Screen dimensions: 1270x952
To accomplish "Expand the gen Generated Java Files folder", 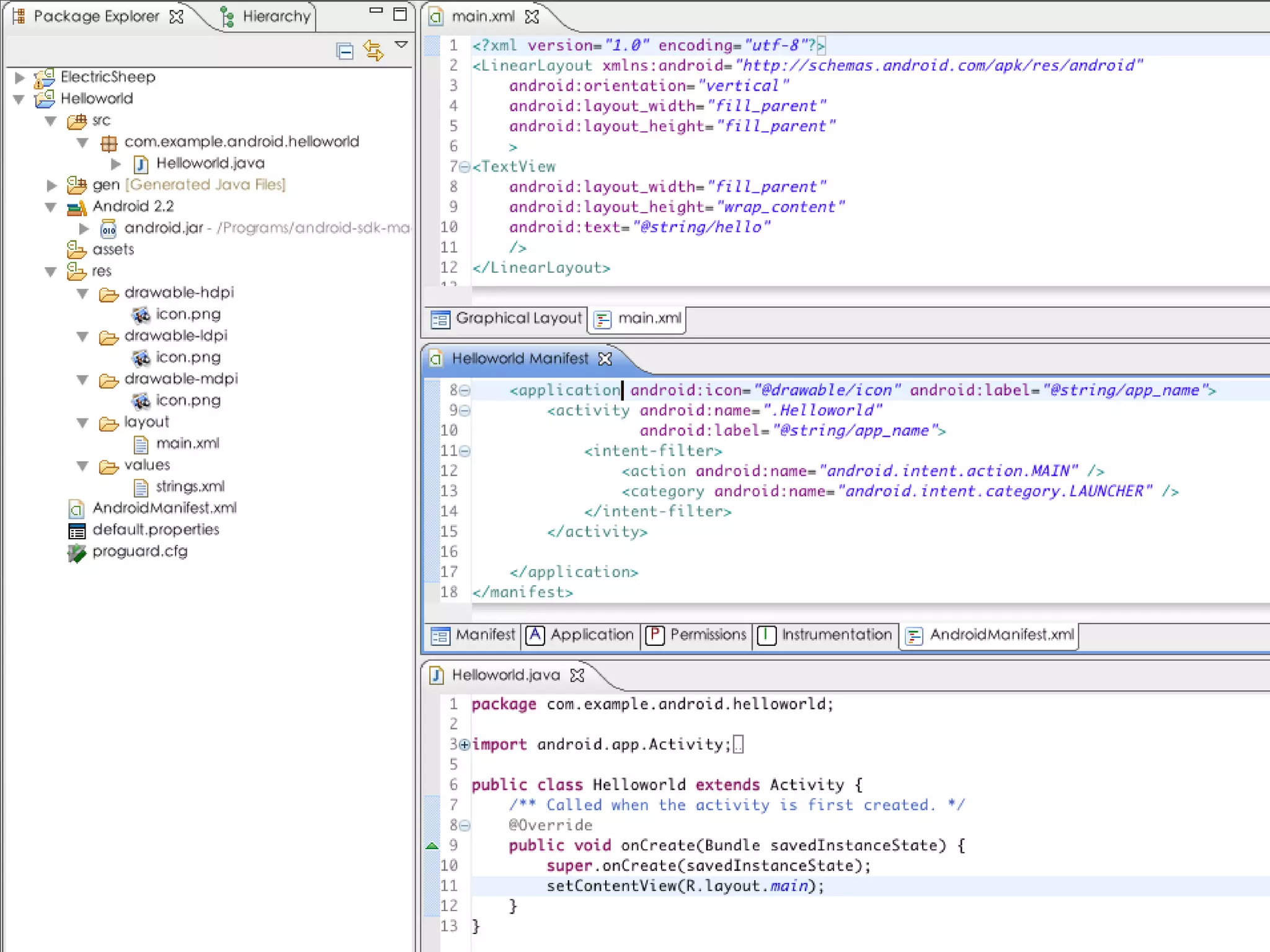I will (52, 185).
